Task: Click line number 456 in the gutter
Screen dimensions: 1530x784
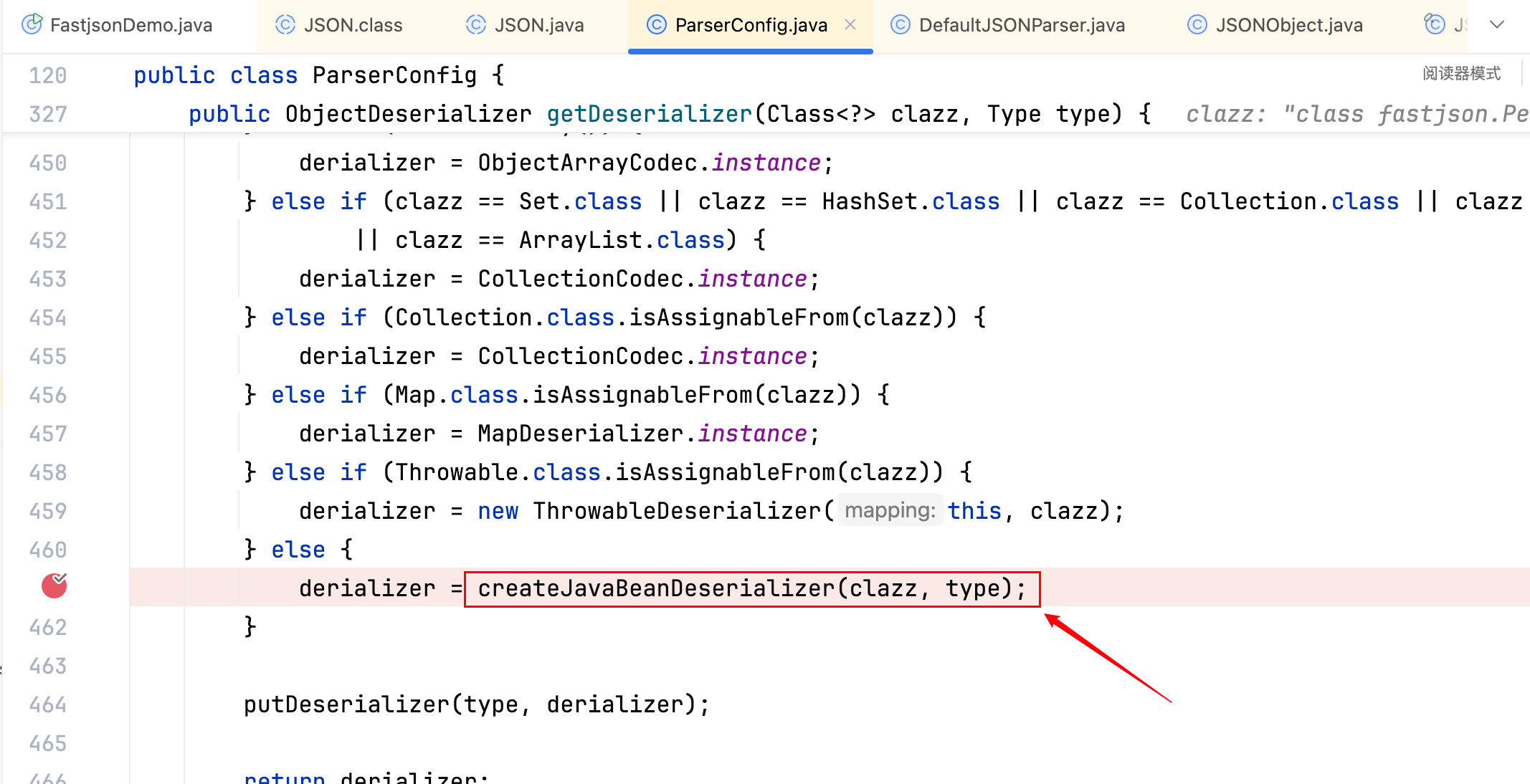Action: [47, 395]
